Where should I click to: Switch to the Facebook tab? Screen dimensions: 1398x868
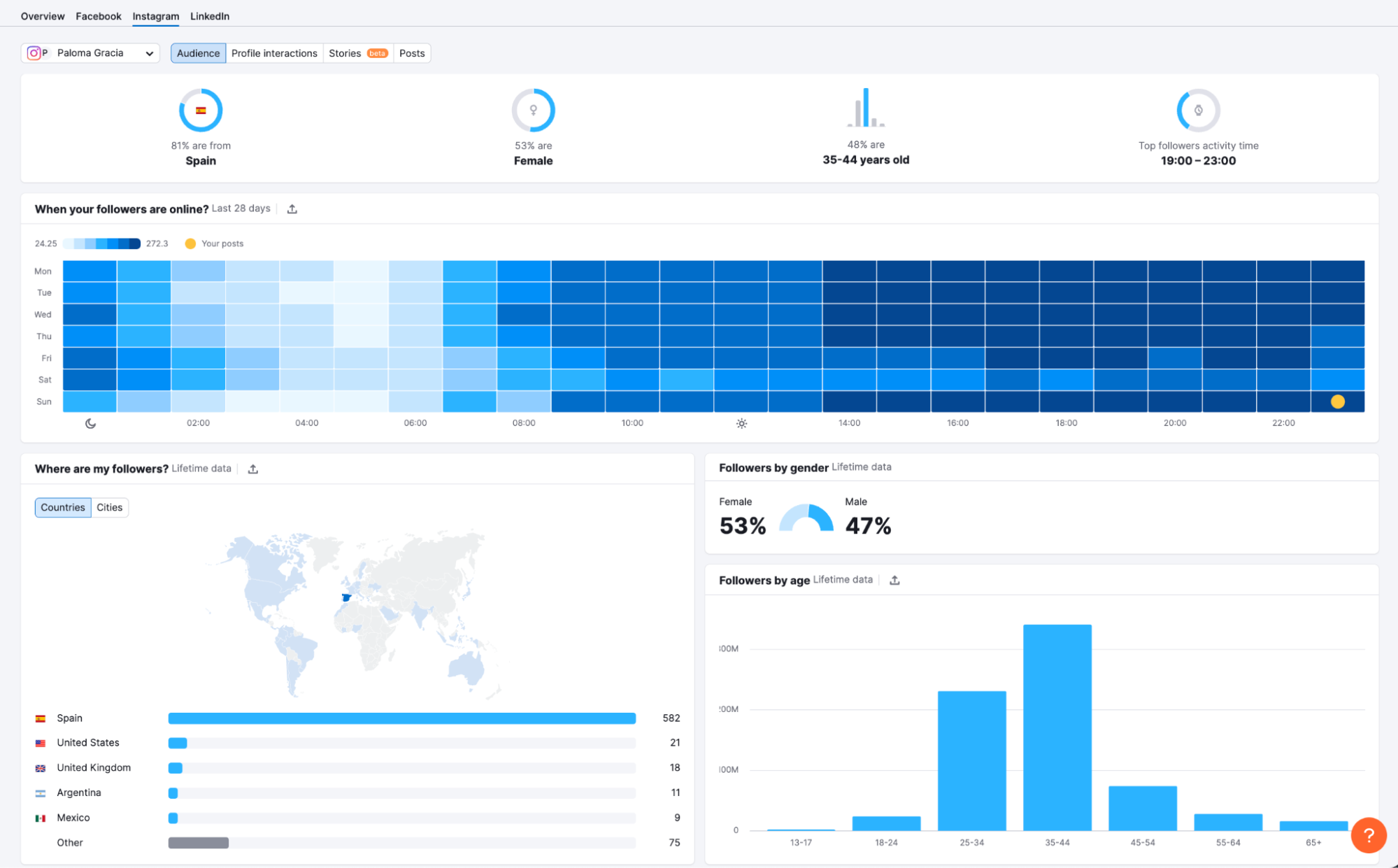[98, 16]
